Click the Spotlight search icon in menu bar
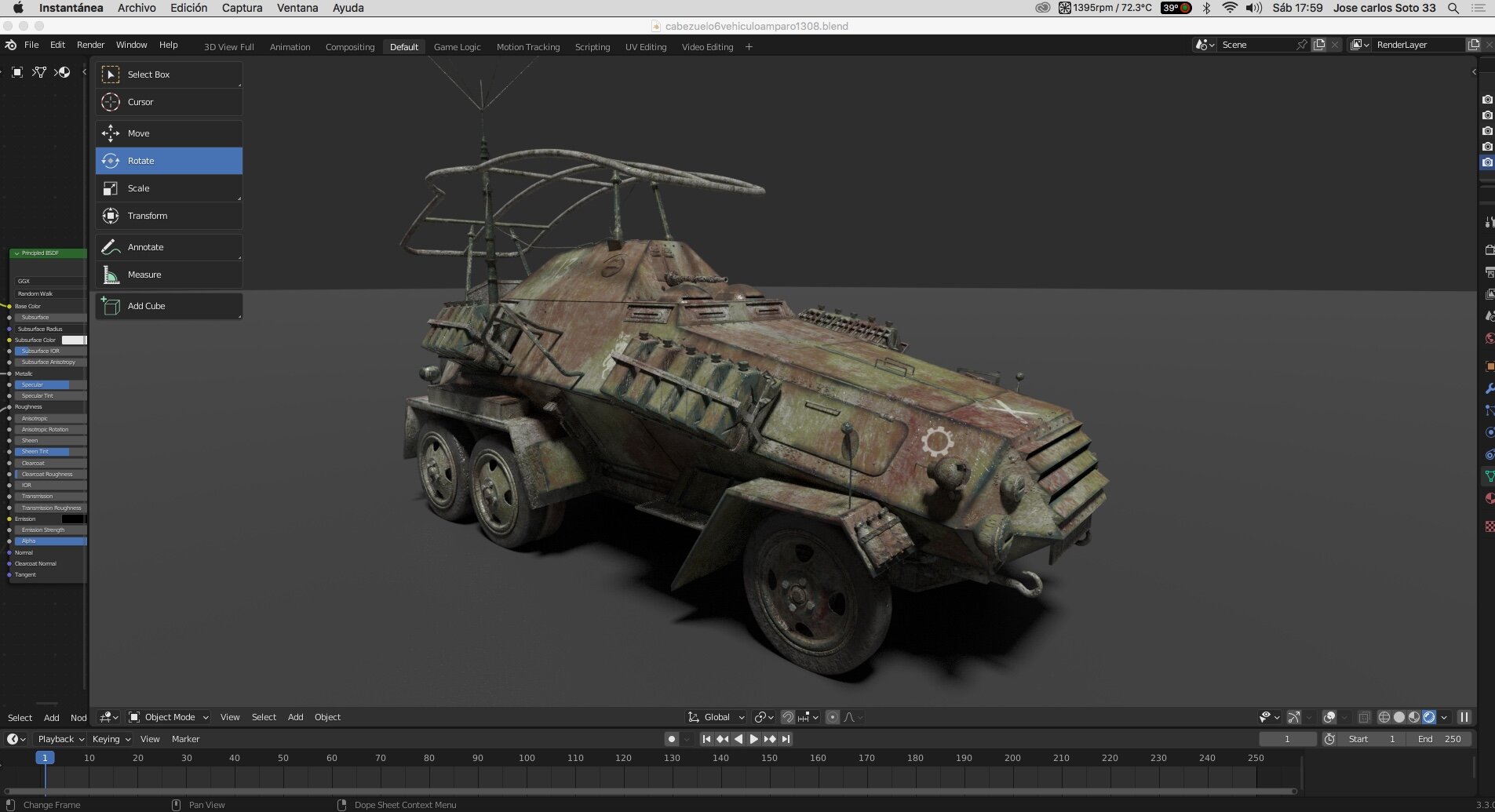This screenshot has height=812, width=1495. 1453,8
